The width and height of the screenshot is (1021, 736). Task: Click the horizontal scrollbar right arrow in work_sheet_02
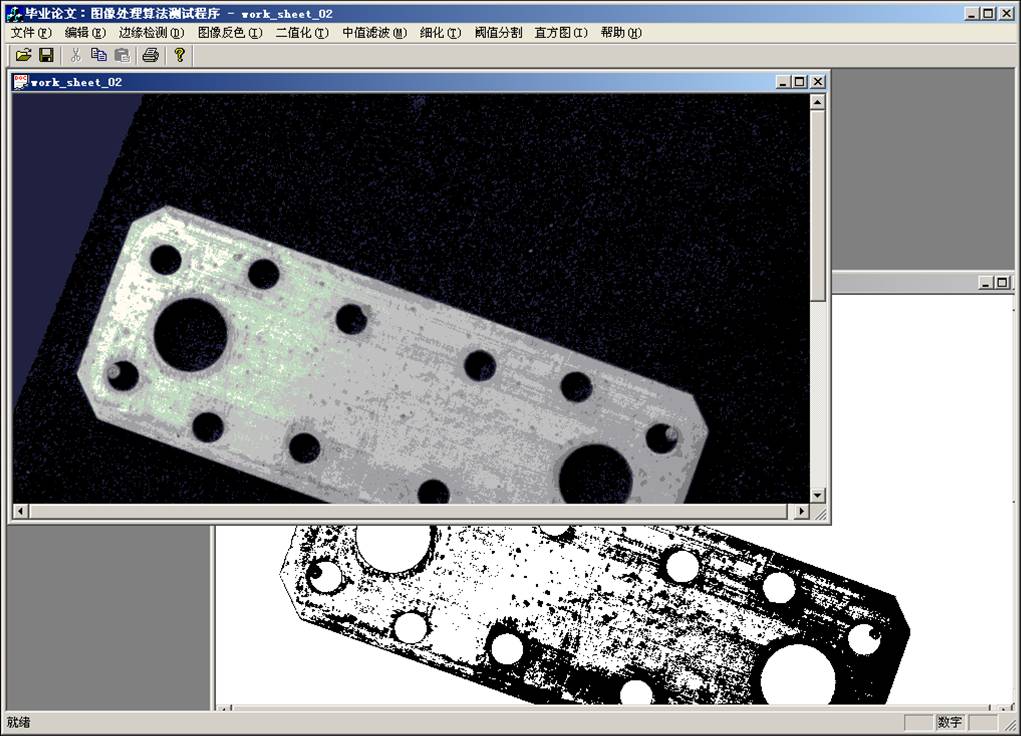(800, 512)
